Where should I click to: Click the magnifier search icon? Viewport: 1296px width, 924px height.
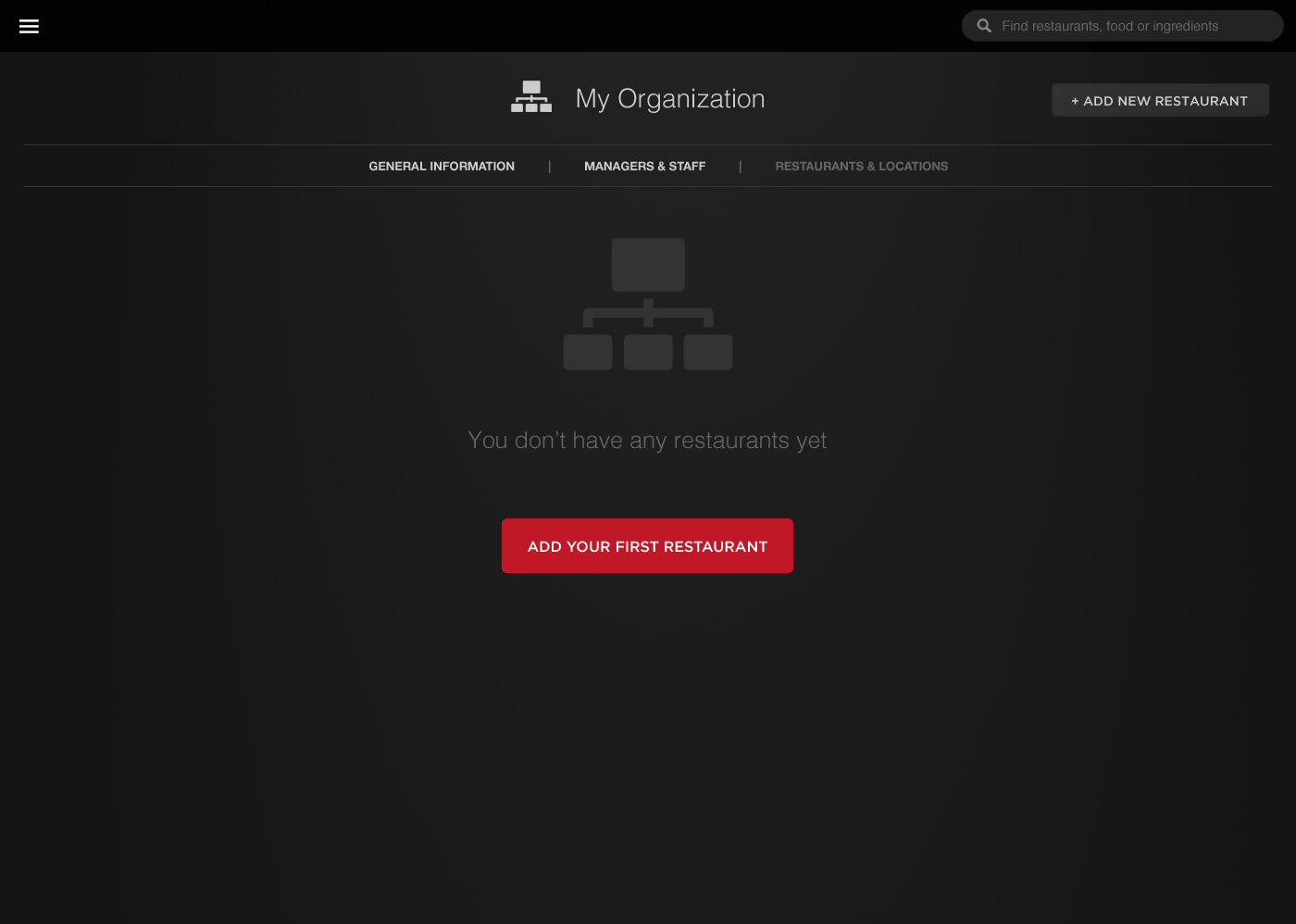pos(984,26)
